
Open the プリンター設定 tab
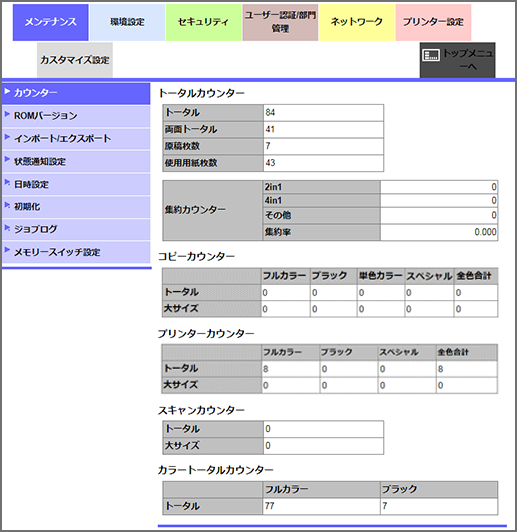pos(433,22)
